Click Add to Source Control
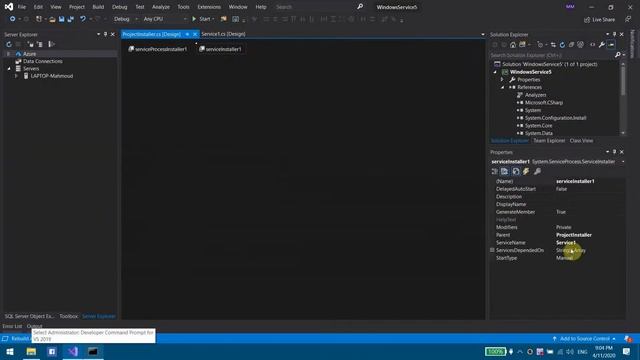640x360 pixels. (584, 339)
